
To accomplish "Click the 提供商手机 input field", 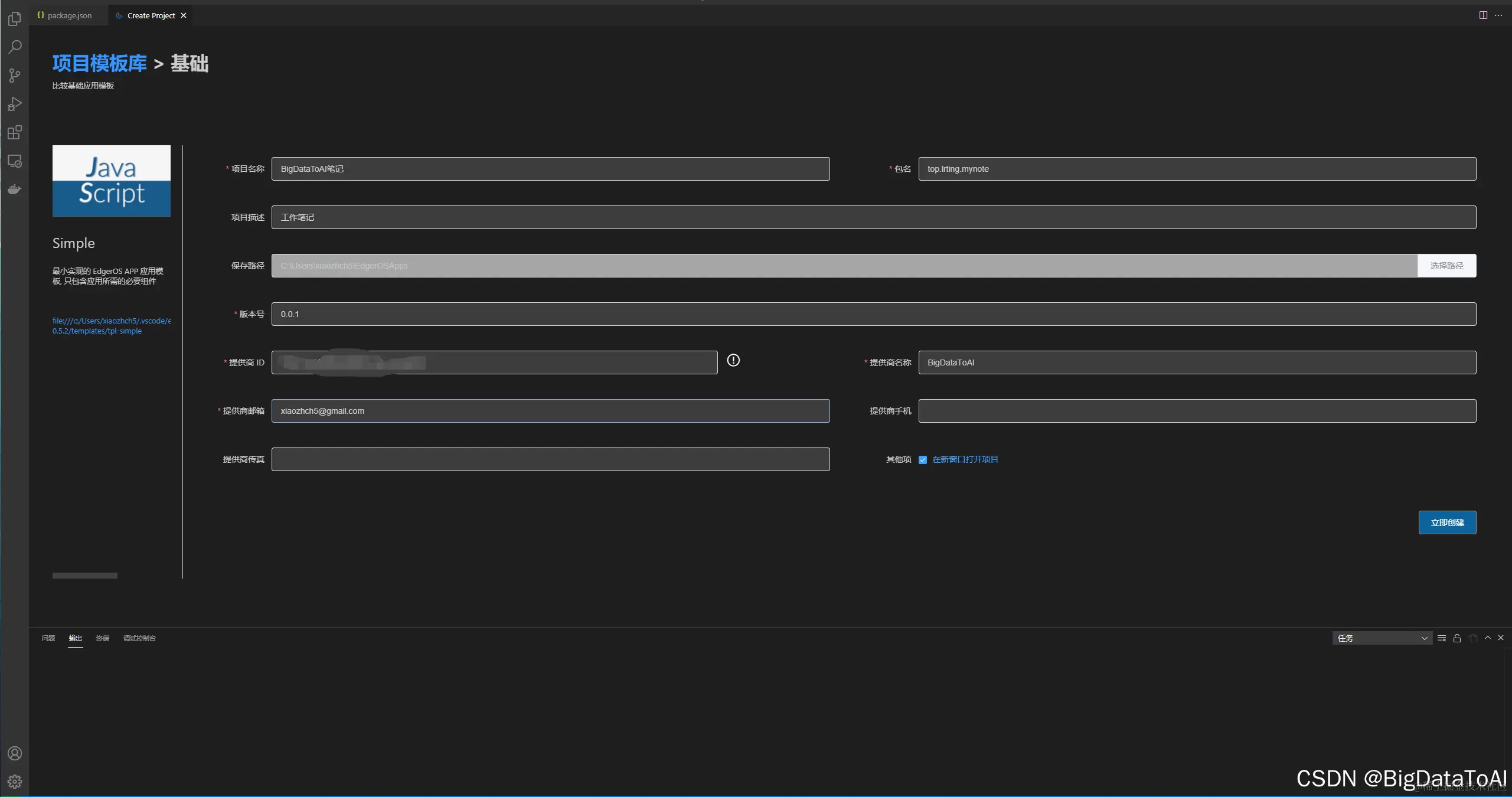I will point(1197,411).
